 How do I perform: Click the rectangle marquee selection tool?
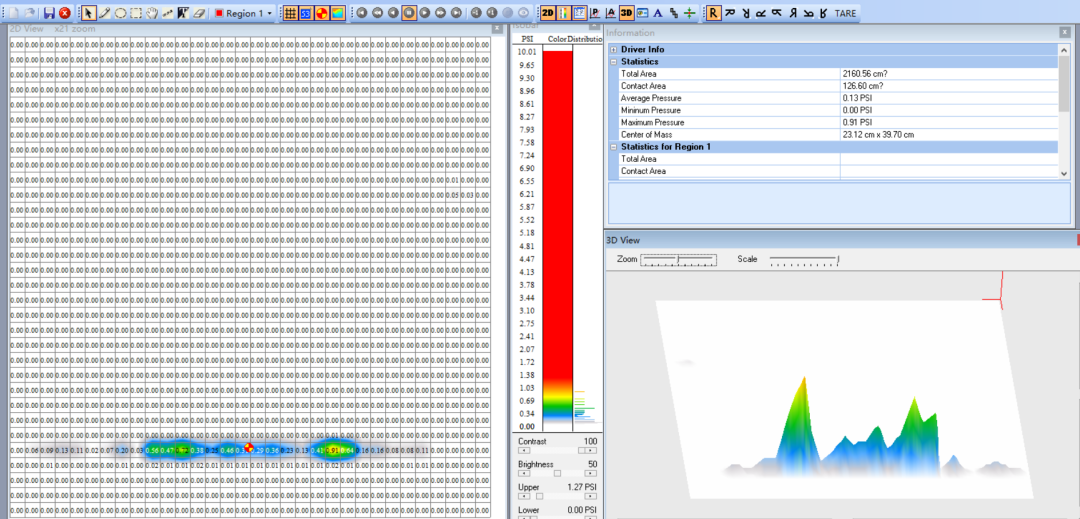coord(136,13)
